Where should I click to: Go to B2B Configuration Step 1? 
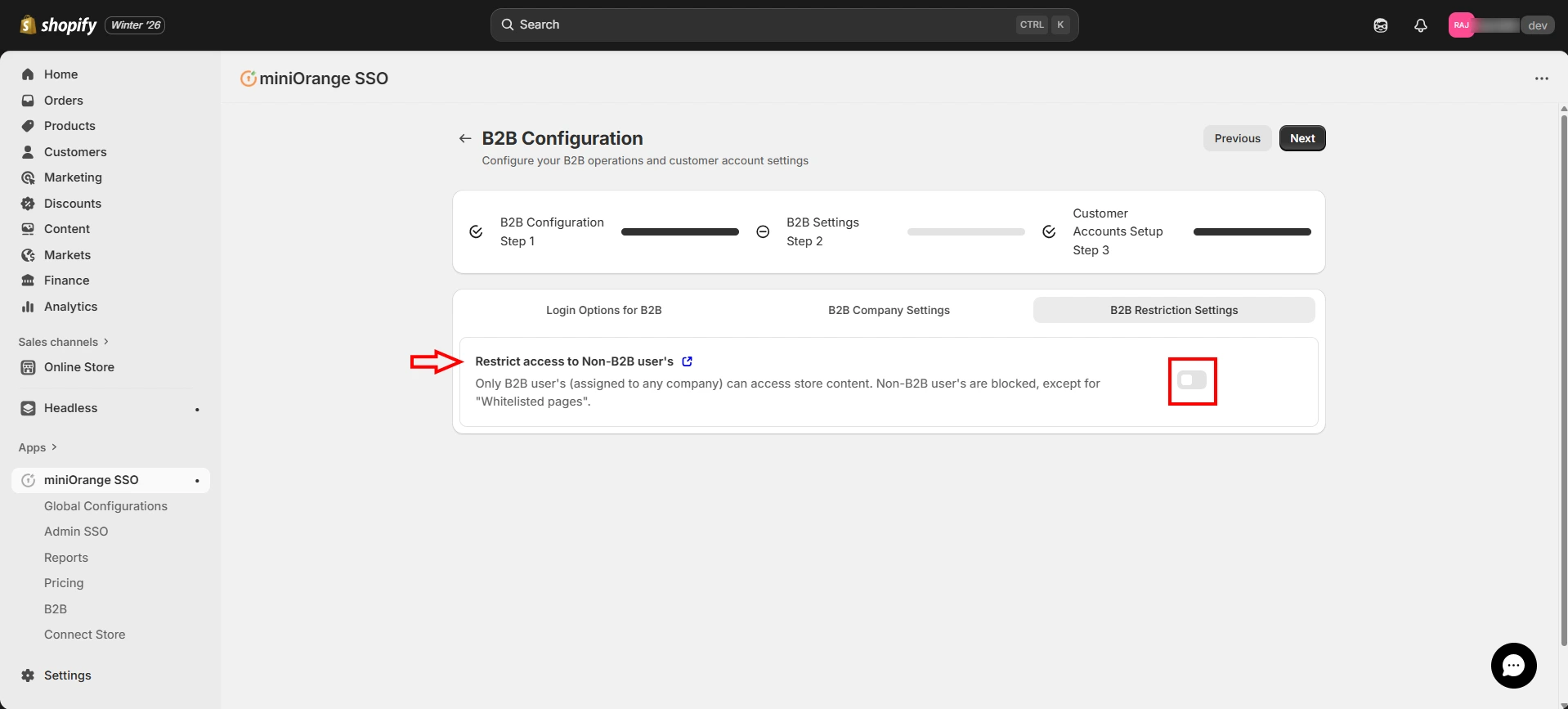click(x=552, y=231)
